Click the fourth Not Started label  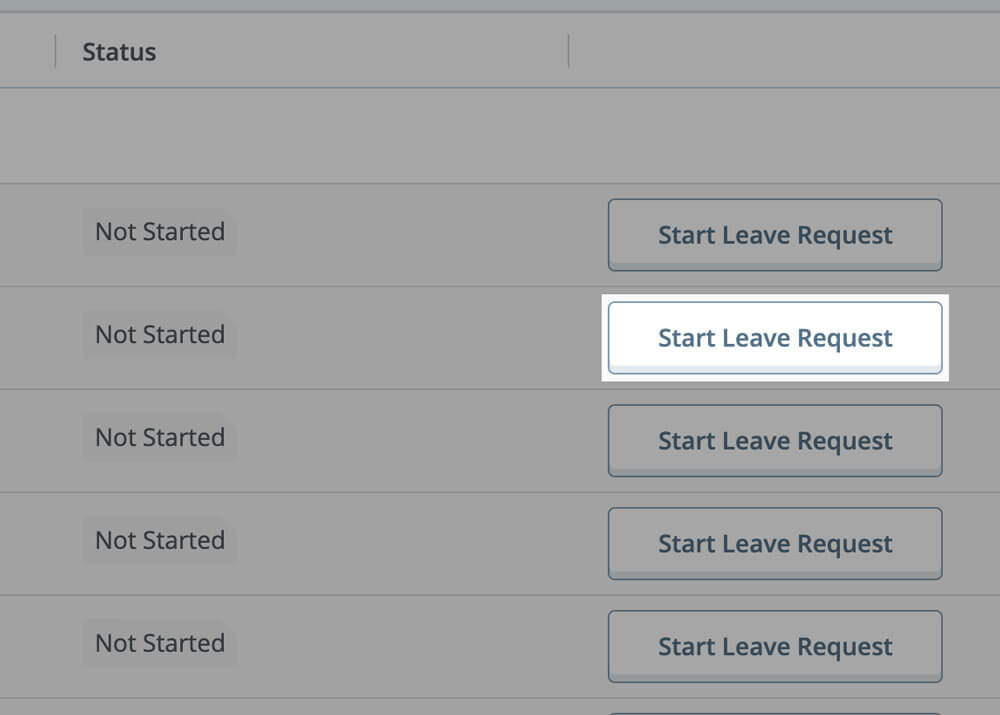coord(159,540)
